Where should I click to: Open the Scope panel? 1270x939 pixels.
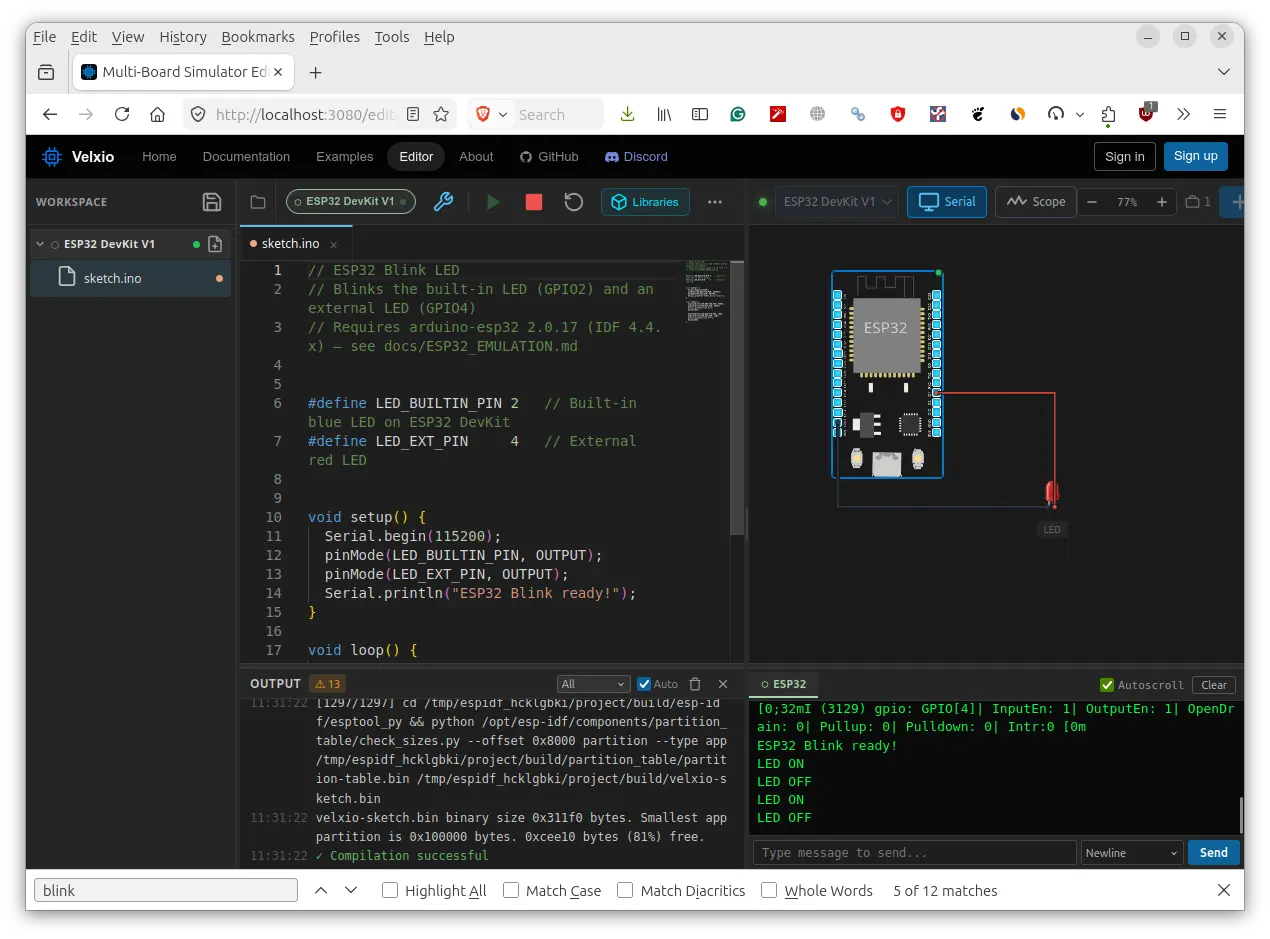[1035, 201]
